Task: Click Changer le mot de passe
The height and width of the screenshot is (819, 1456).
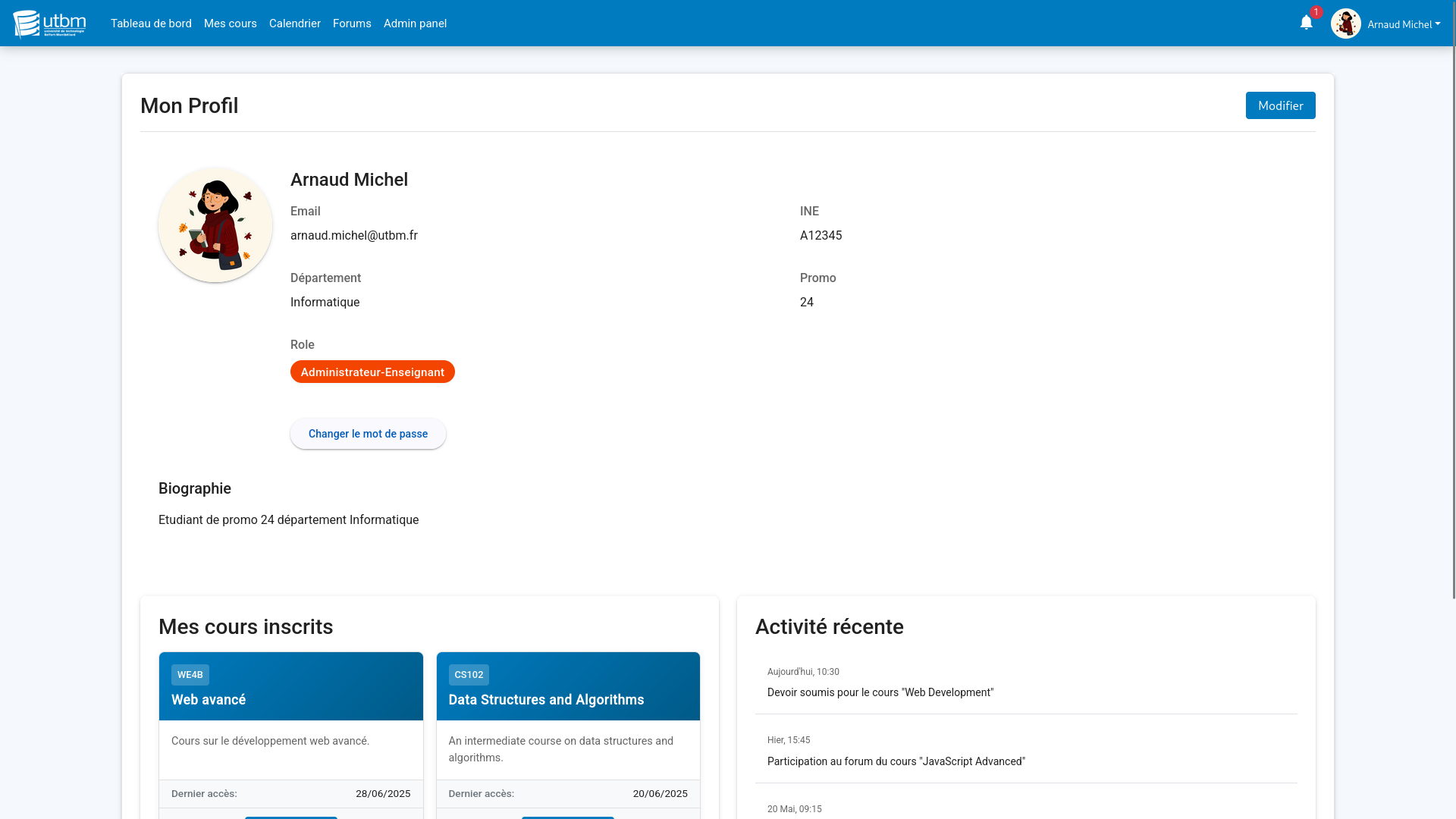Action: click(368, 433)
